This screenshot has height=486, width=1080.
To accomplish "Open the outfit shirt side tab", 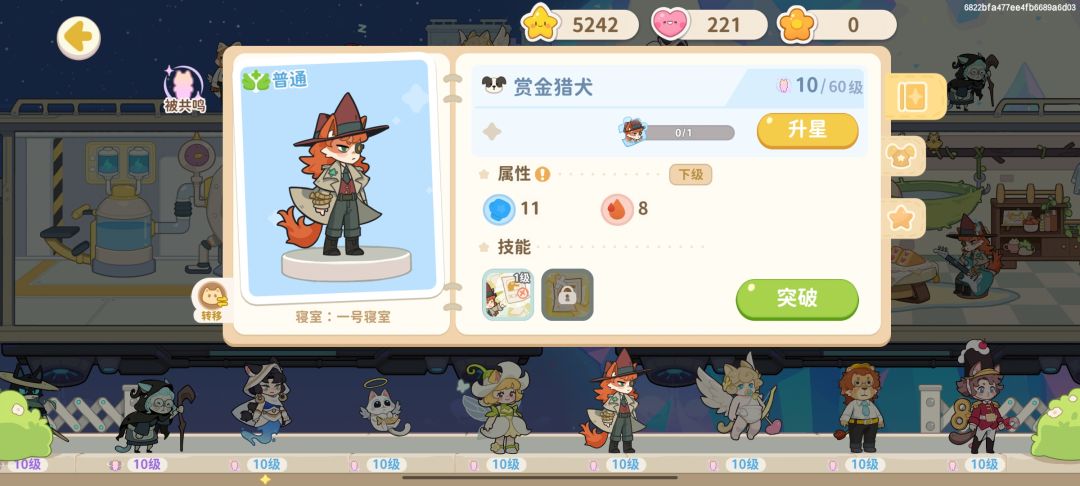I will [x=903, y=156].
